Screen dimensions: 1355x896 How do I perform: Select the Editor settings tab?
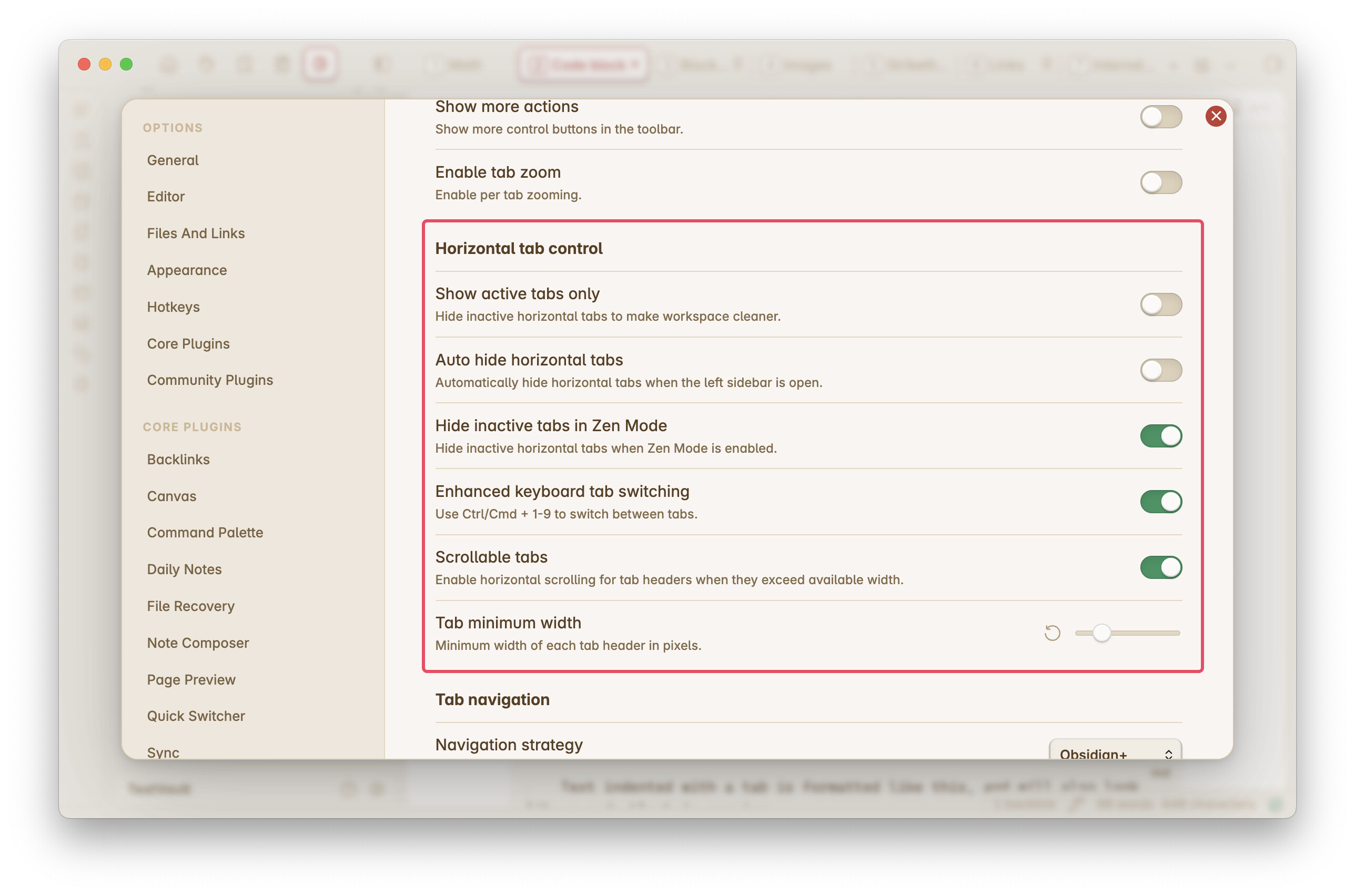166,197
